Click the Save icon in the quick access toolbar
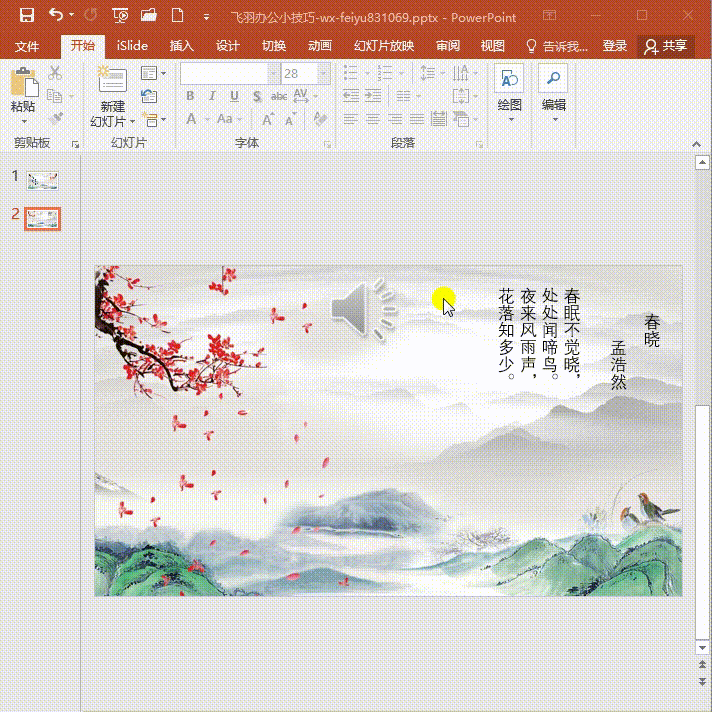 [27, 16]
